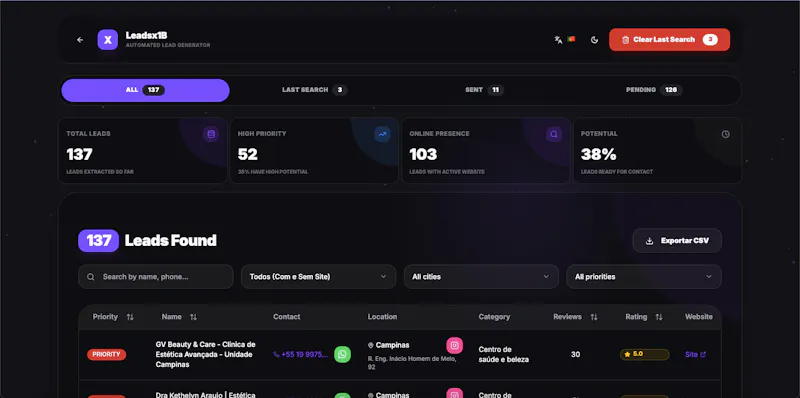Click the Contact column header
This screenshot has width=800, height=398.
[287, 317]
